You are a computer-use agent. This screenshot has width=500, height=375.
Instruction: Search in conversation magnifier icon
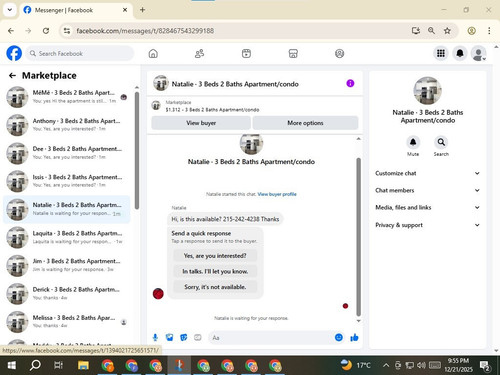[441, 142]
